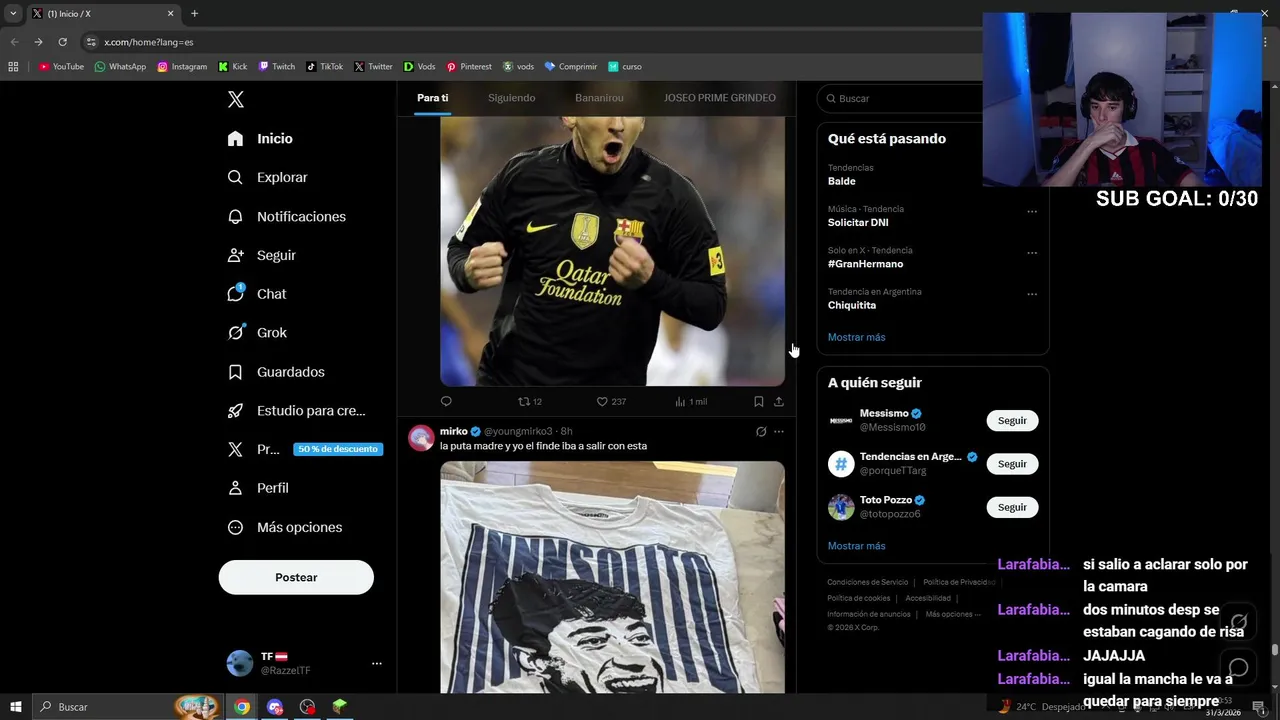Go back in browser history
Image resolution: width=1280 pixels, height=720 pixels.
(14, 42)
